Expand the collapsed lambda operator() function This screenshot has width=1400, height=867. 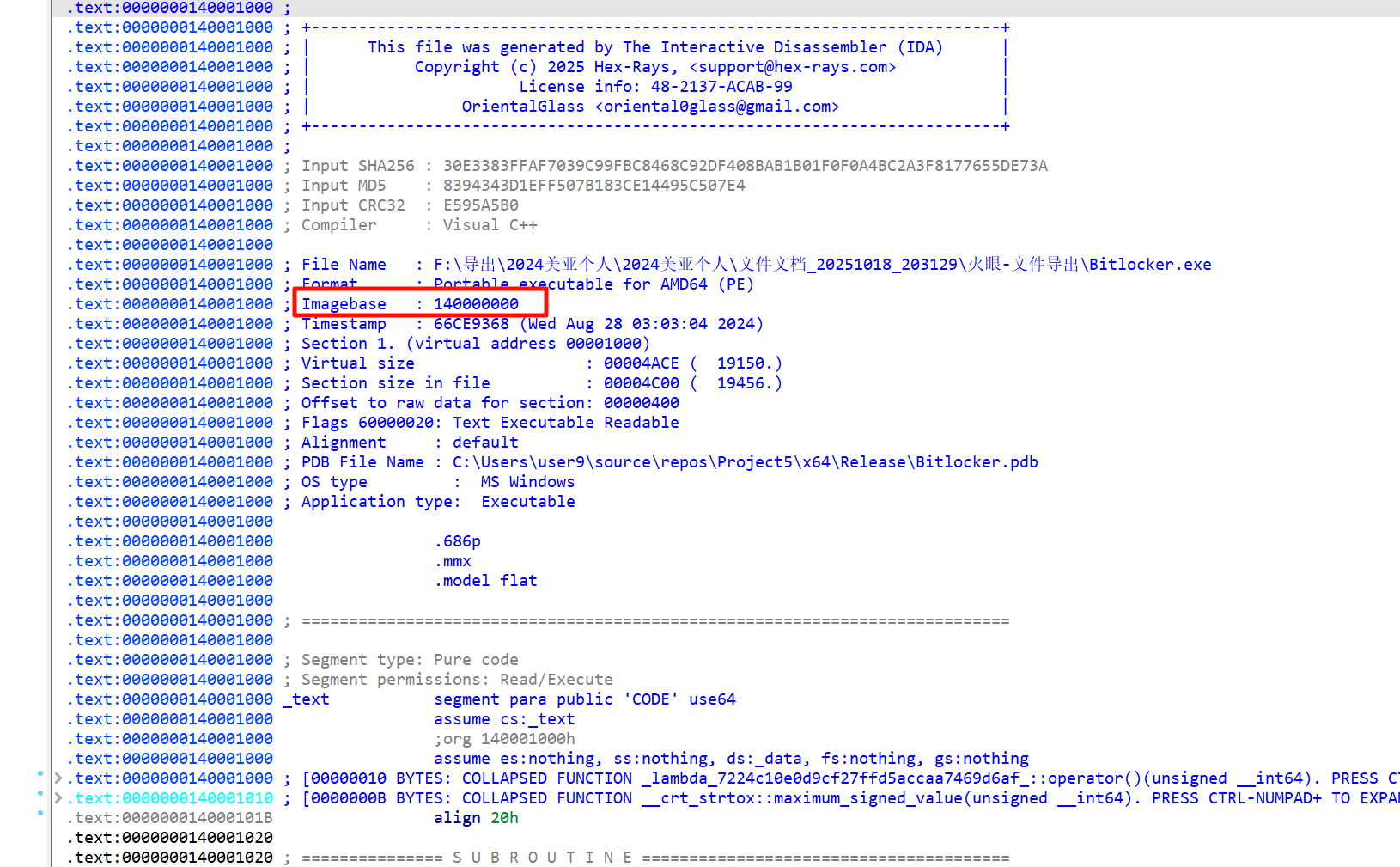click(x=58, y=778)
